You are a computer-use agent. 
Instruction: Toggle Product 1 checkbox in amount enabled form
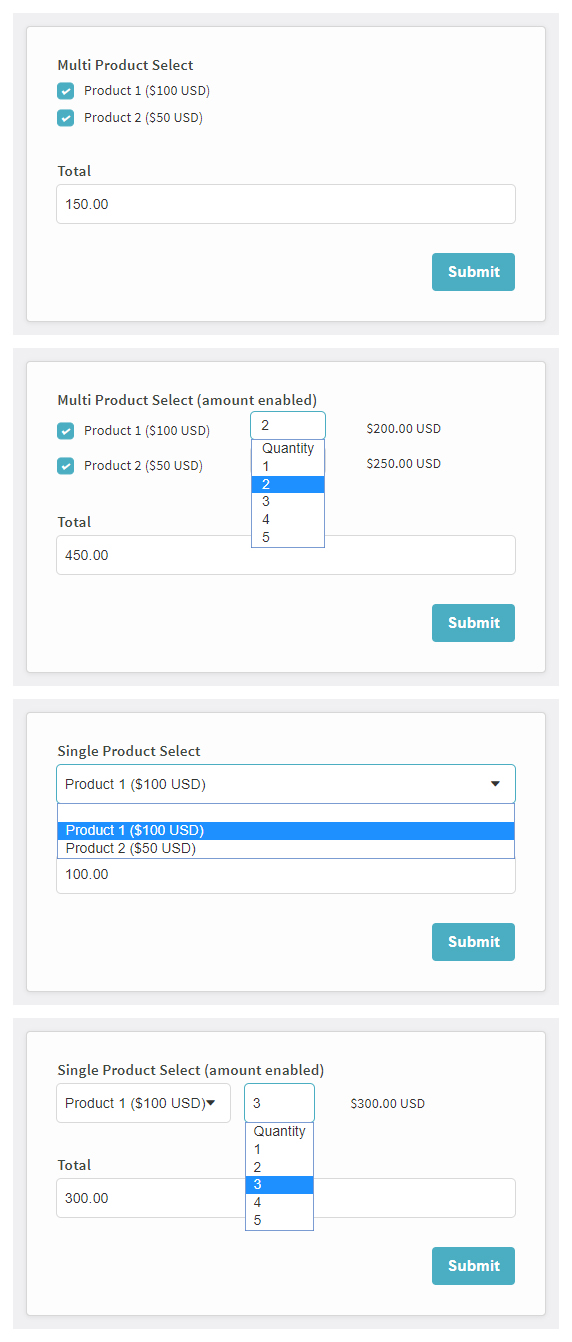click(66, 431)
